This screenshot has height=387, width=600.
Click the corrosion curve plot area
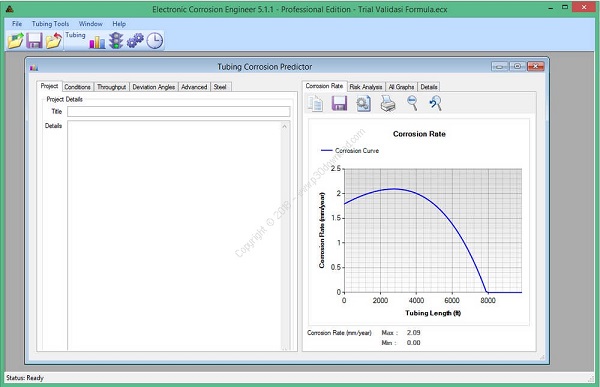coord(433,230)
